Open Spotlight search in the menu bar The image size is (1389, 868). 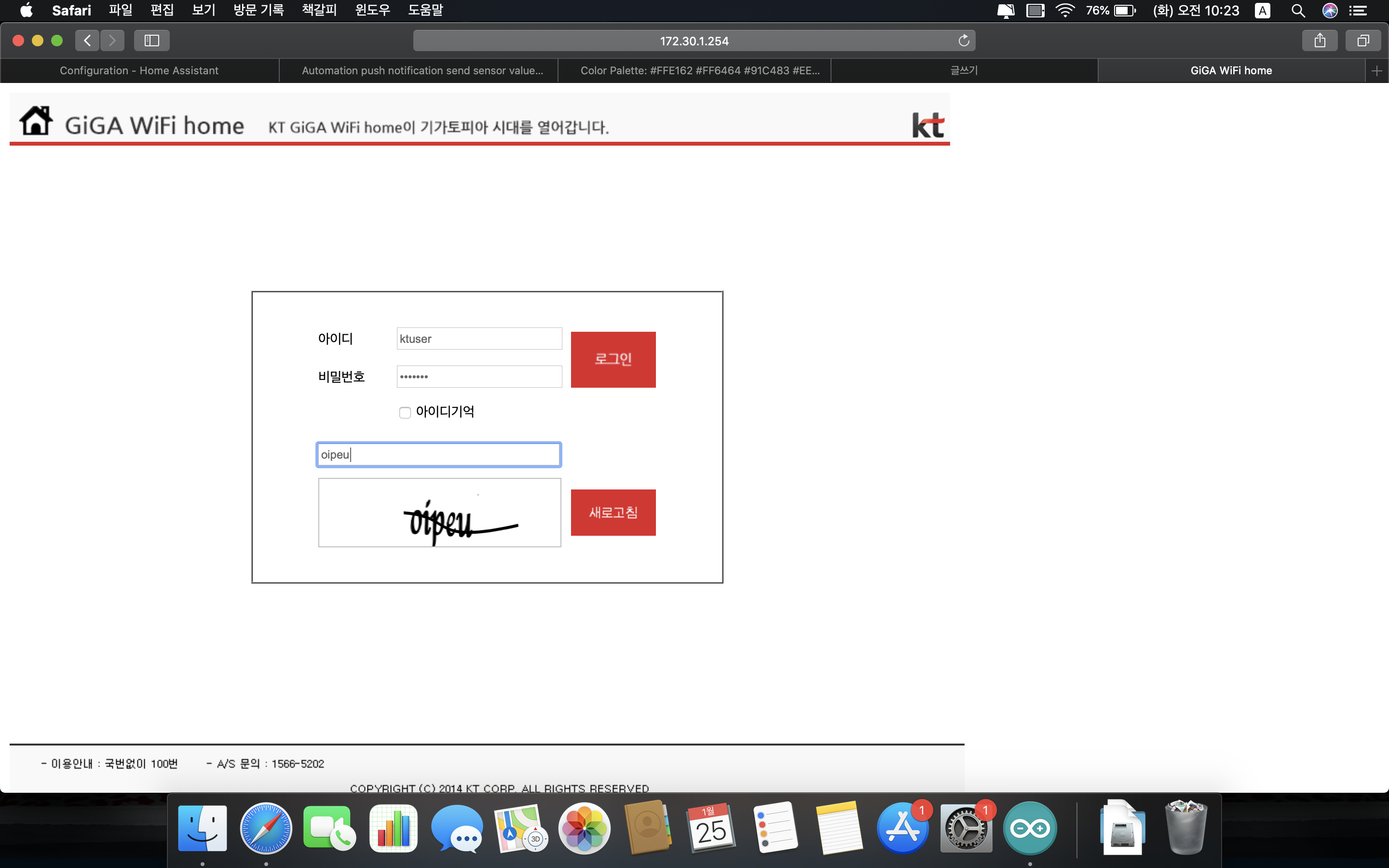[1298, 10]
